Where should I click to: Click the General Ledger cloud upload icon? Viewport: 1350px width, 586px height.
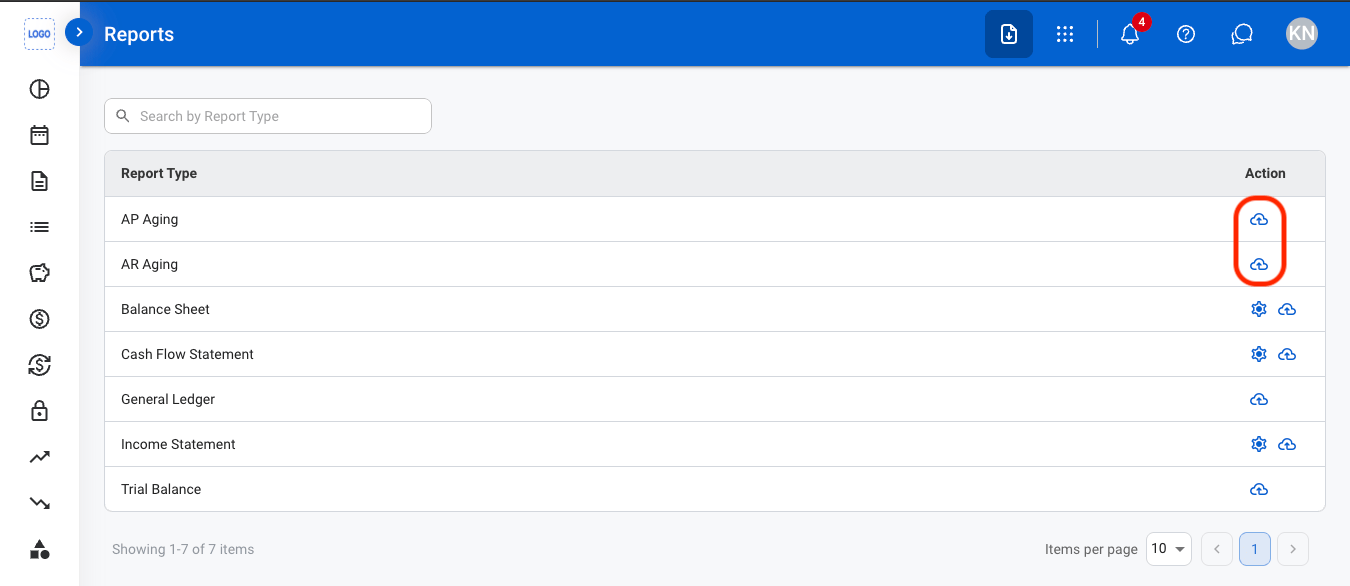(x=1259, y=399)
